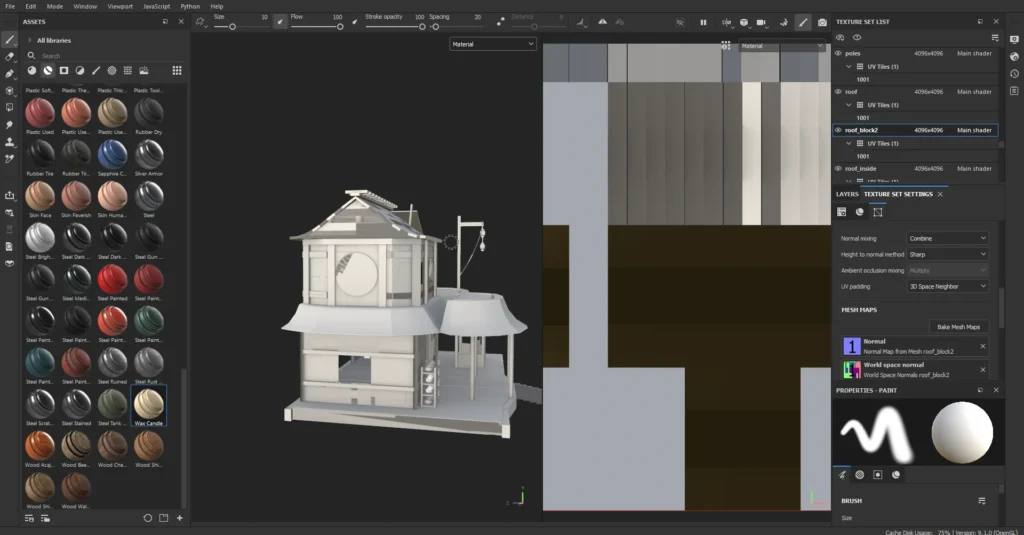1024x535 pixels.
Task: Switch assets to grid view icon
Action: coord(177,71)
